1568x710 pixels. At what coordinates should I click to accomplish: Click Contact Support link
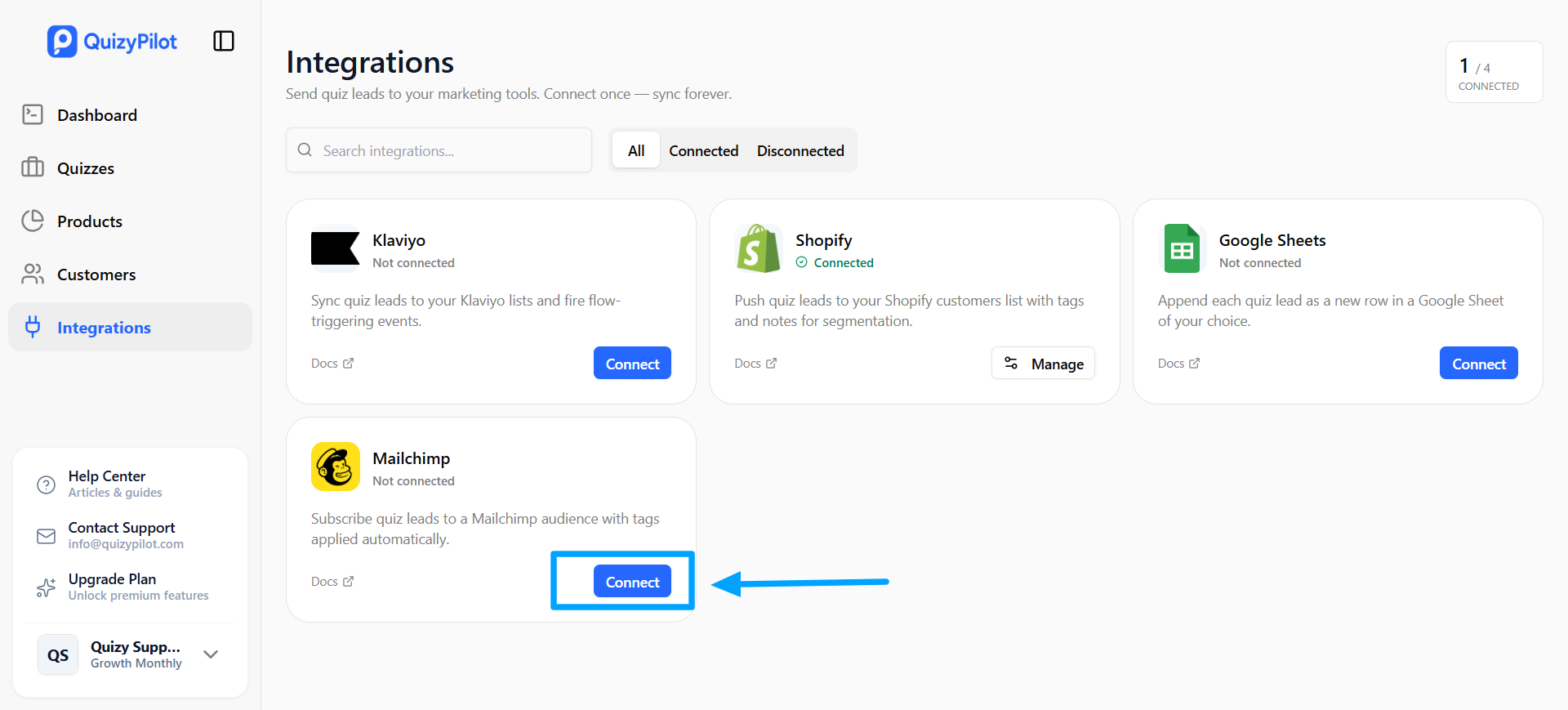click(x=131, y=535)
